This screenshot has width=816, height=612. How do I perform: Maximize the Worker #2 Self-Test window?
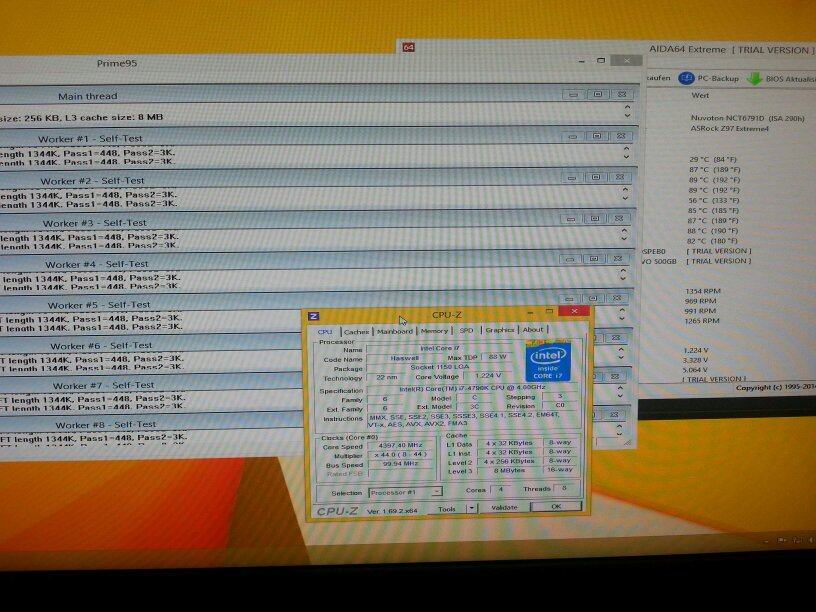595,177
